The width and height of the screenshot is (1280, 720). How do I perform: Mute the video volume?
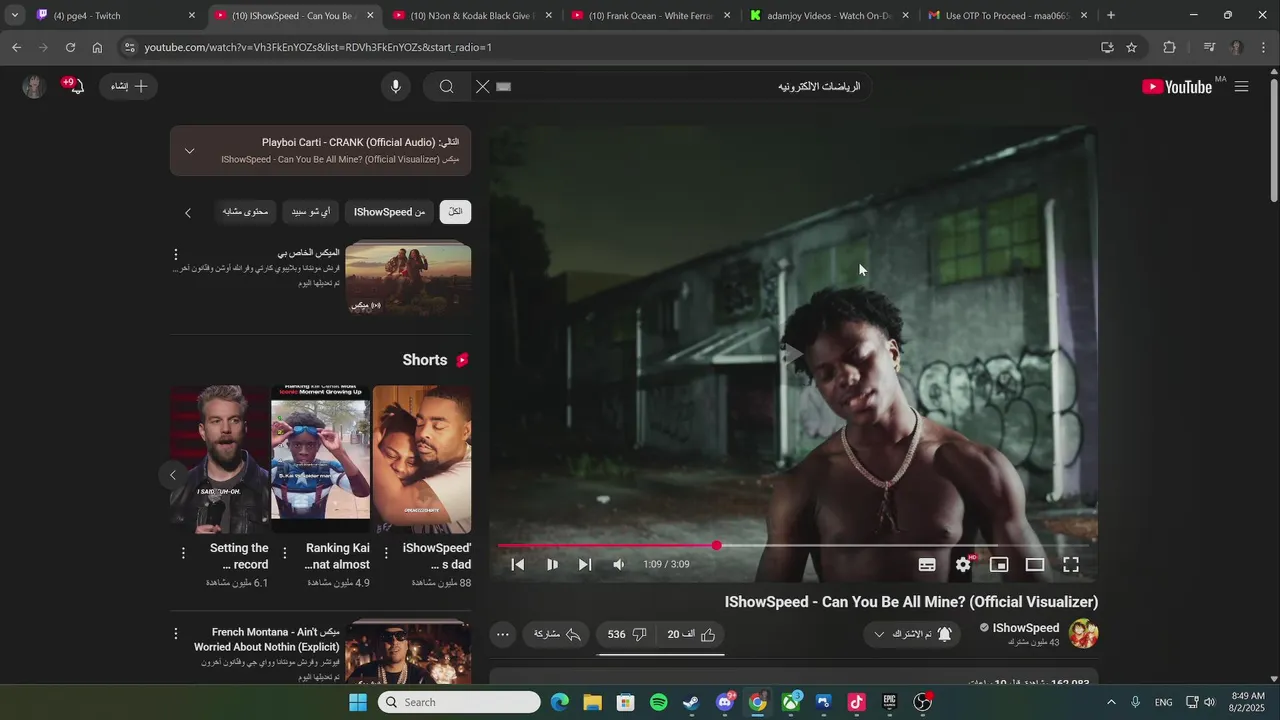click(x=619, y=564)
